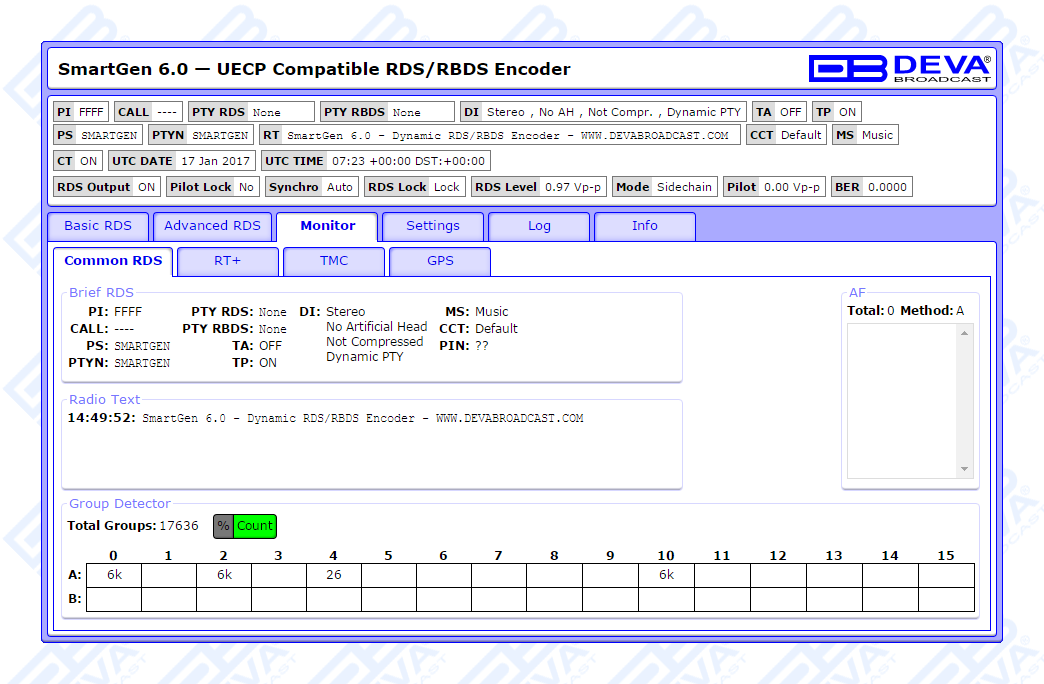Screen dimensions: 1044x684
Task: Switch group detector to percent mode
Action: (223, 526)
